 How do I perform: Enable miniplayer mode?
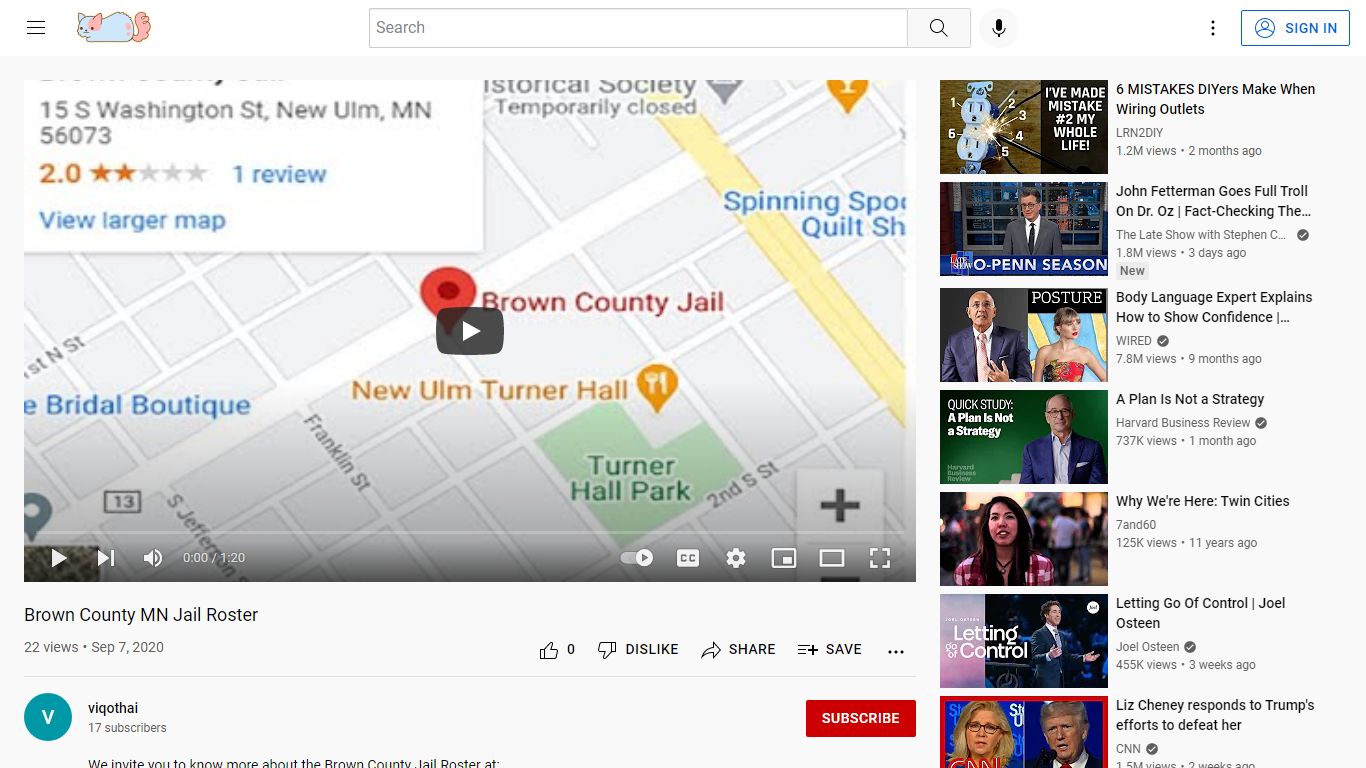tap(784, 558)
